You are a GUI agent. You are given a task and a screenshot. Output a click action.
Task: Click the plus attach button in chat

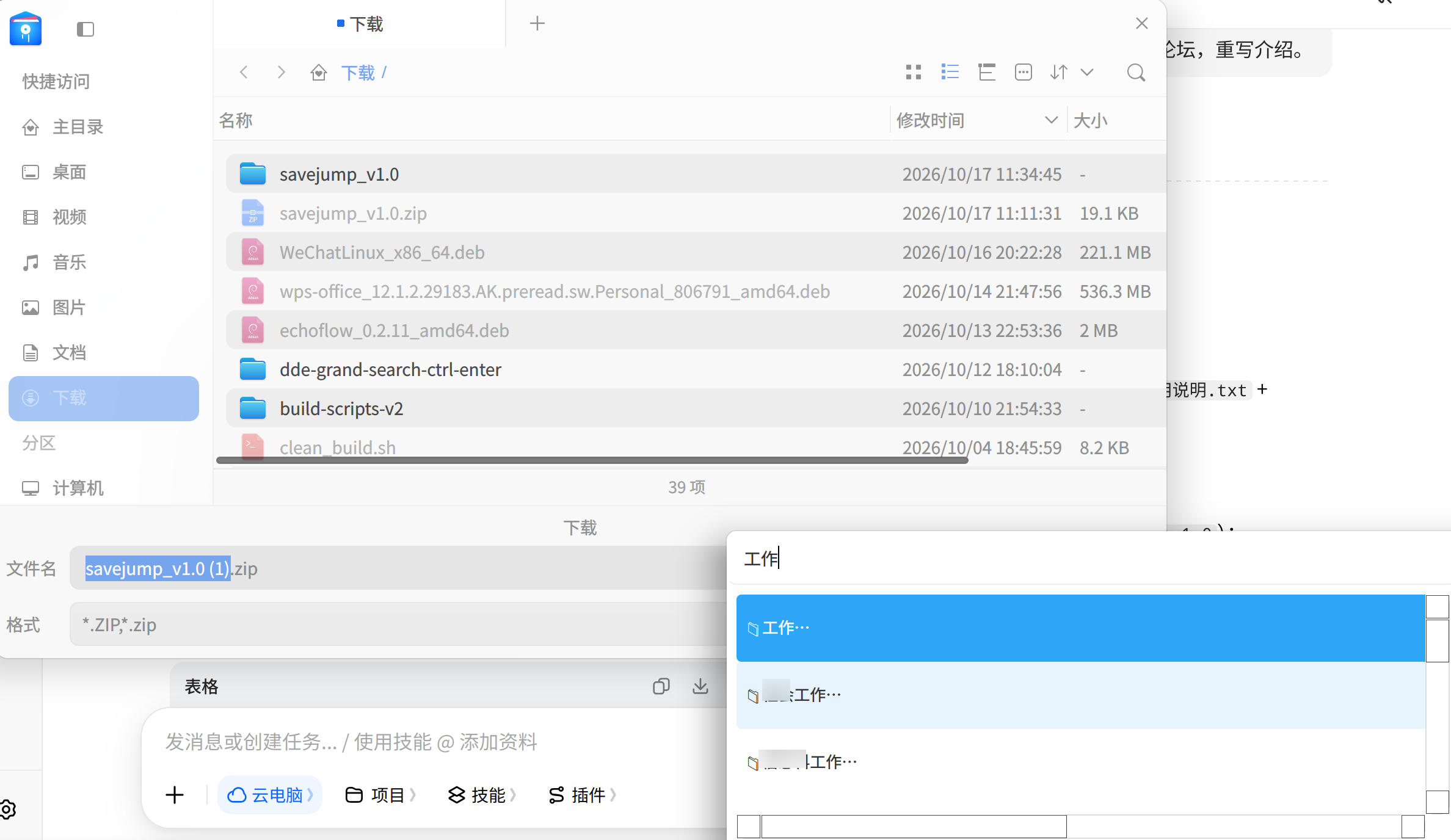175,795
